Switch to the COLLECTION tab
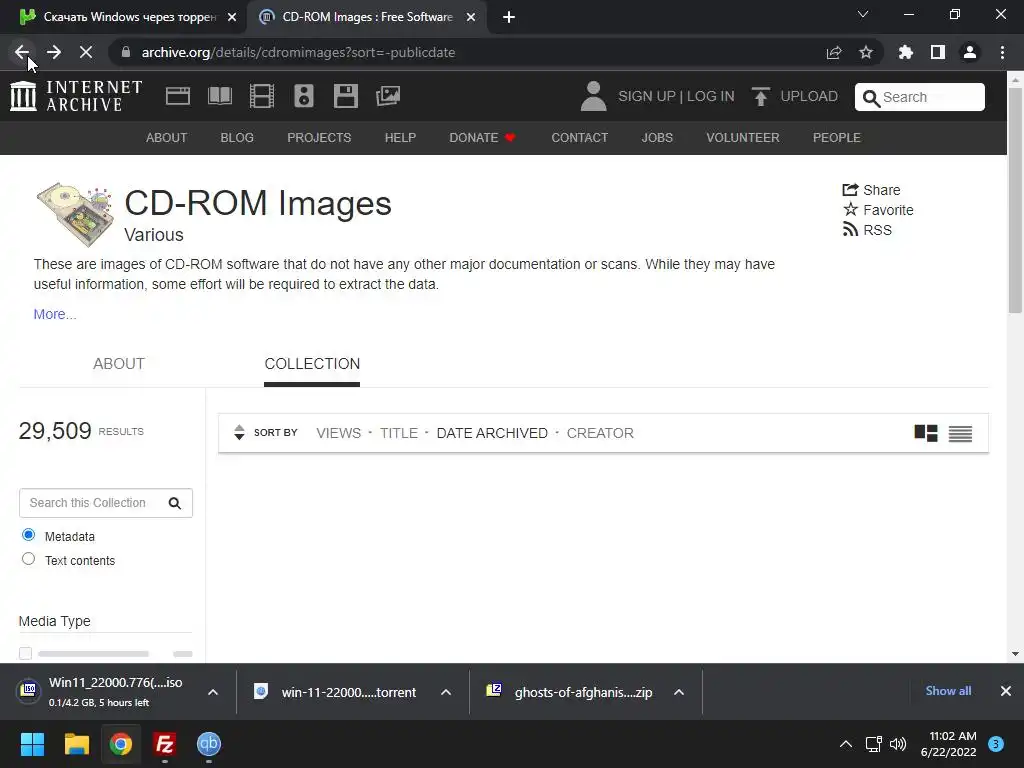 click(312, 364)
